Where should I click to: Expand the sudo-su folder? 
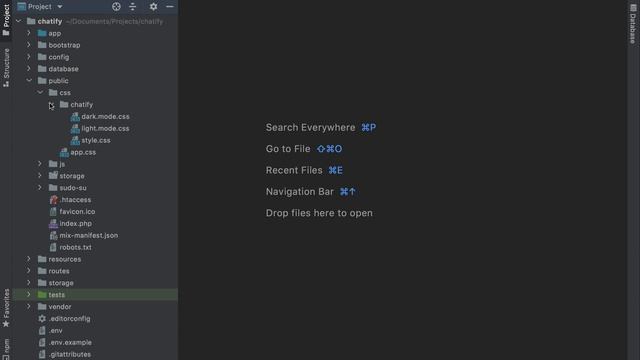pyautogui.click(x=40, y=187)
